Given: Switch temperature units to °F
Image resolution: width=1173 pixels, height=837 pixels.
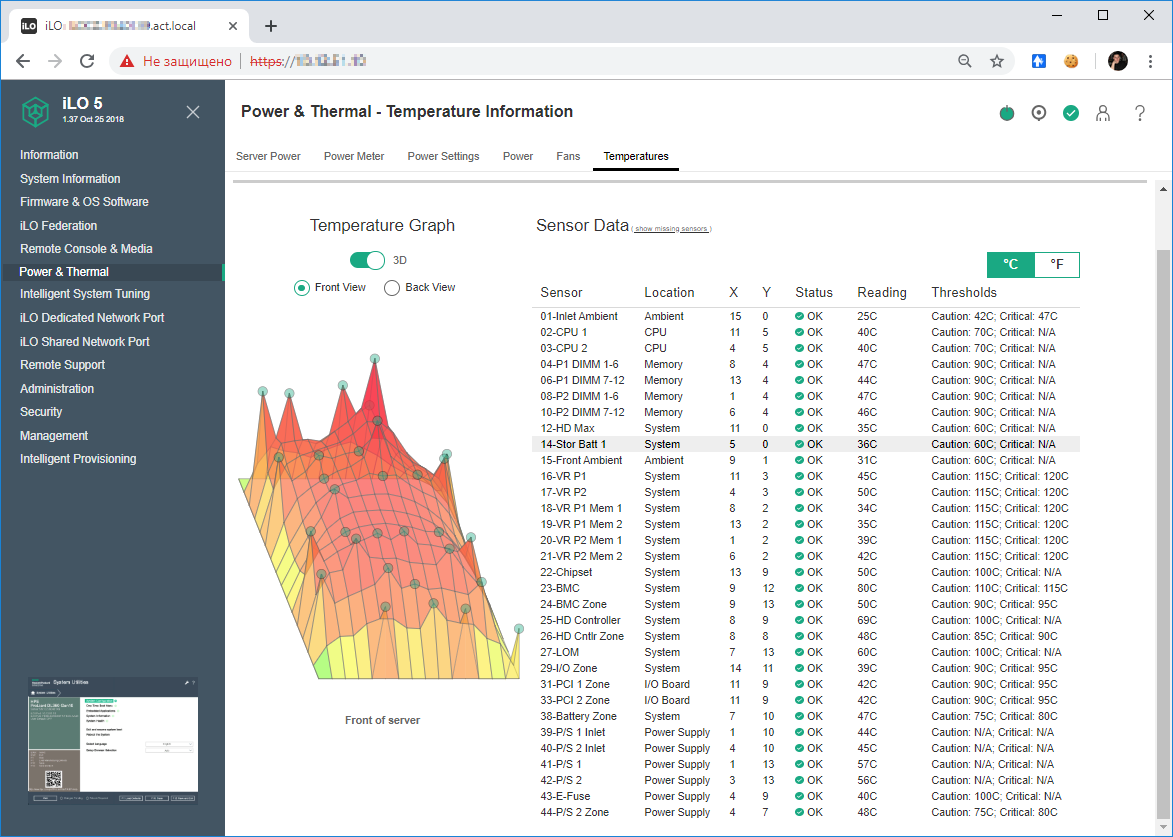Looking at the screenshot, I should (x=1056, y=265).
